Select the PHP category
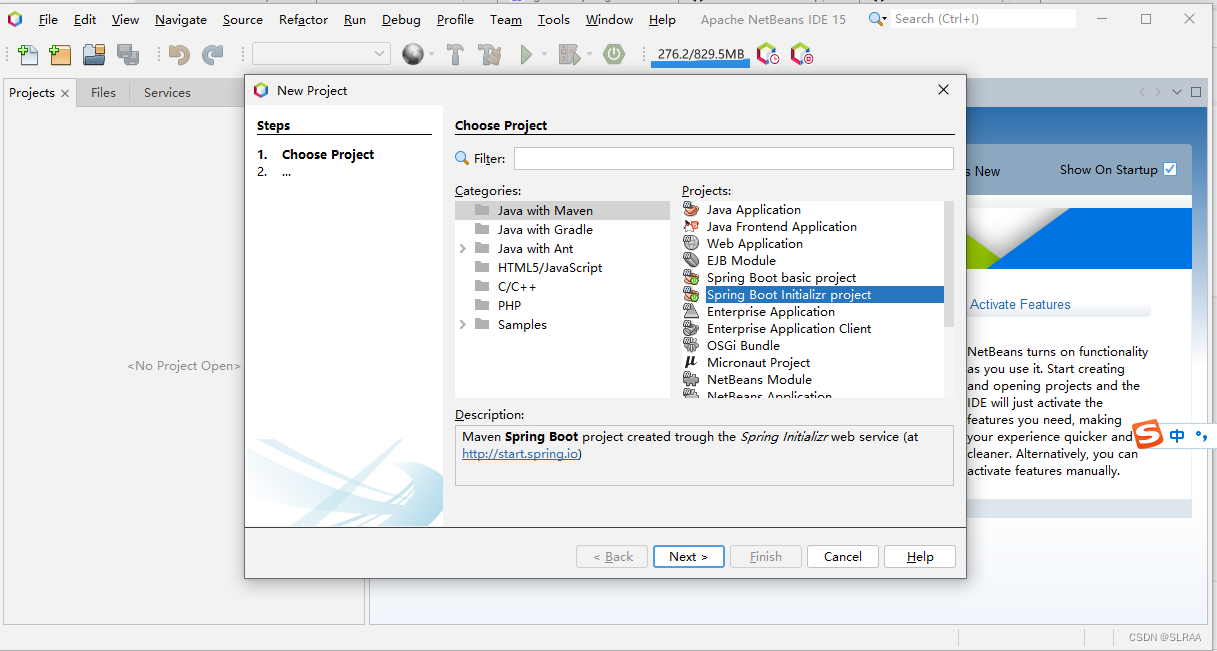Viewport: 1217px width, 651px height. pos(509,305)
